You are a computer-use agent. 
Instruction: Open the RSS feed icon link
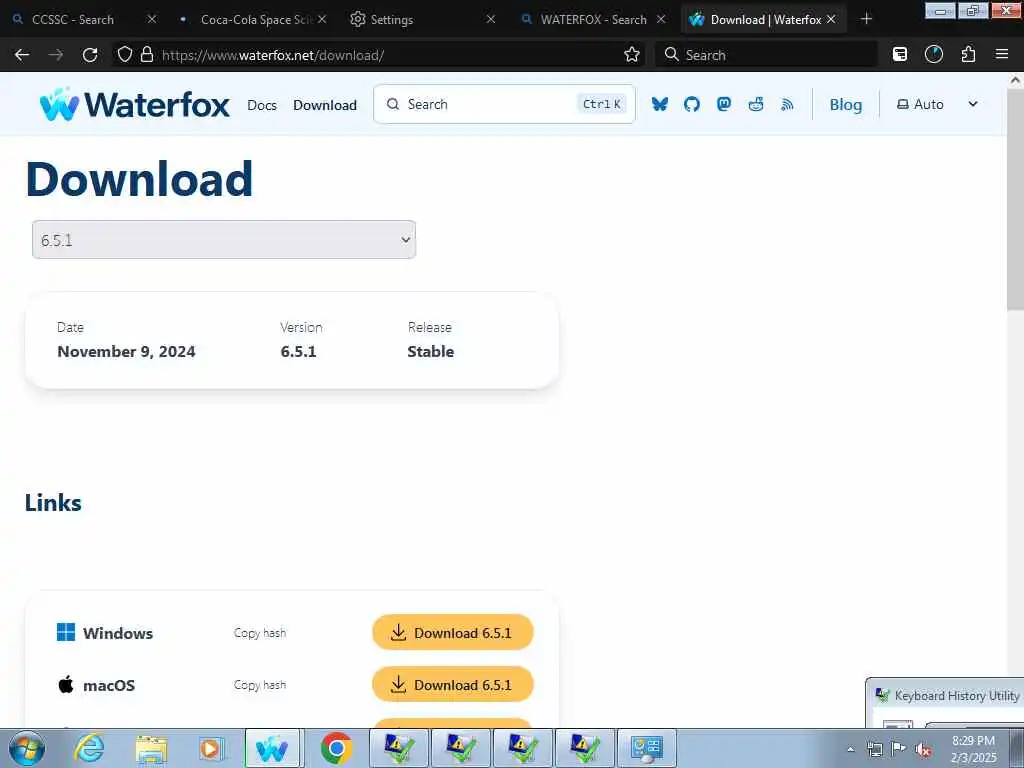click(788, 104)
